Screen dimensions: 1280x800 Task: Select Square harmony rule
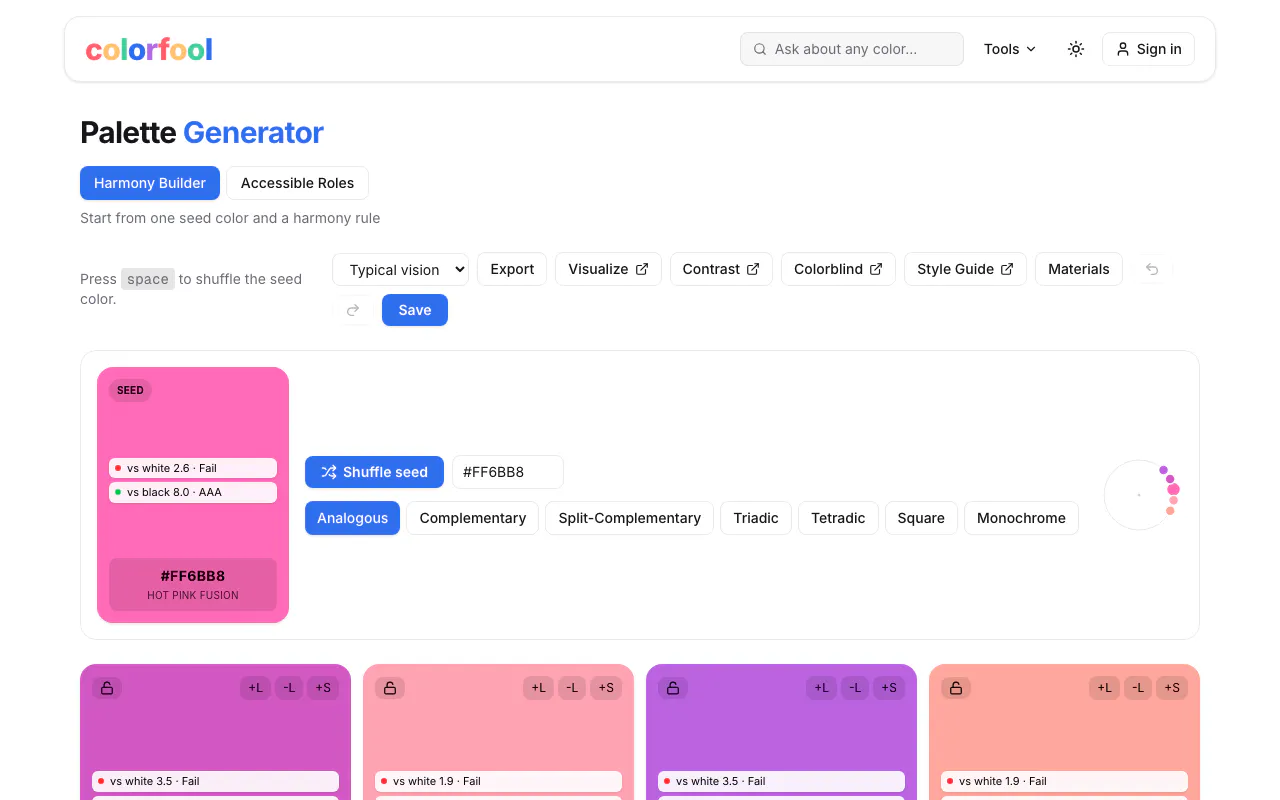(x=921, y=518)
